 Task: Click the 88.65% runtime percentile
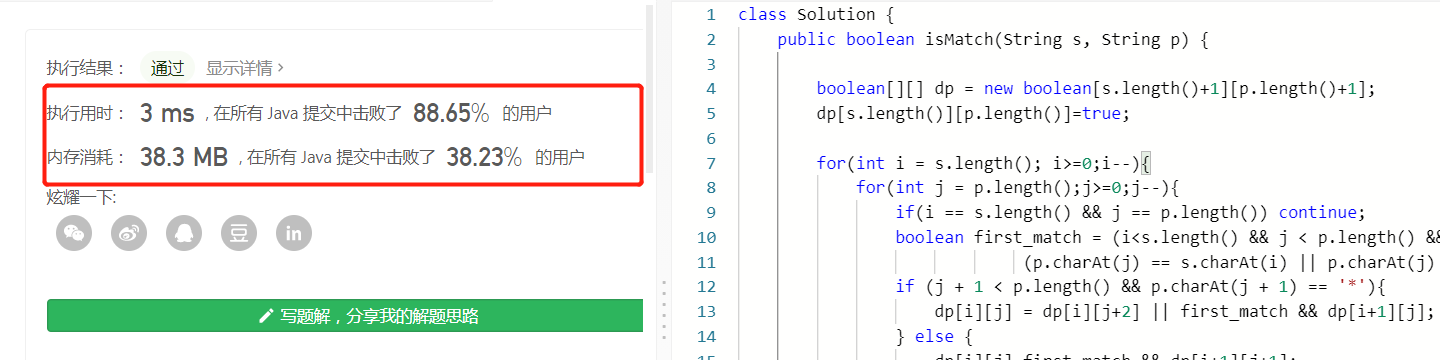point(451,114)
